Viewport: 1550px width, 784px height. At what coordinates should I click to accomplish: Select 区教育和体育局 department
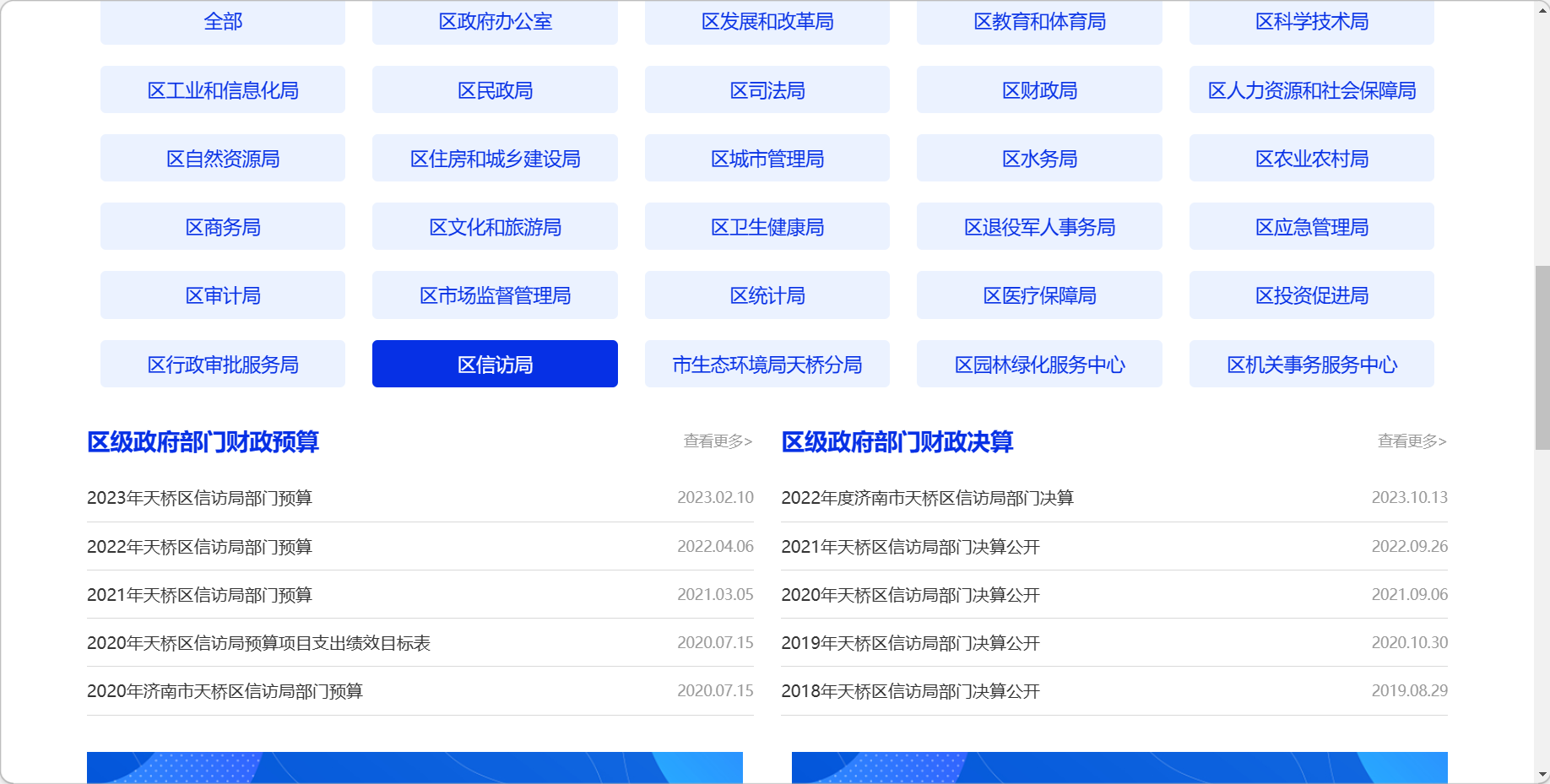(x=1039, y=22)
